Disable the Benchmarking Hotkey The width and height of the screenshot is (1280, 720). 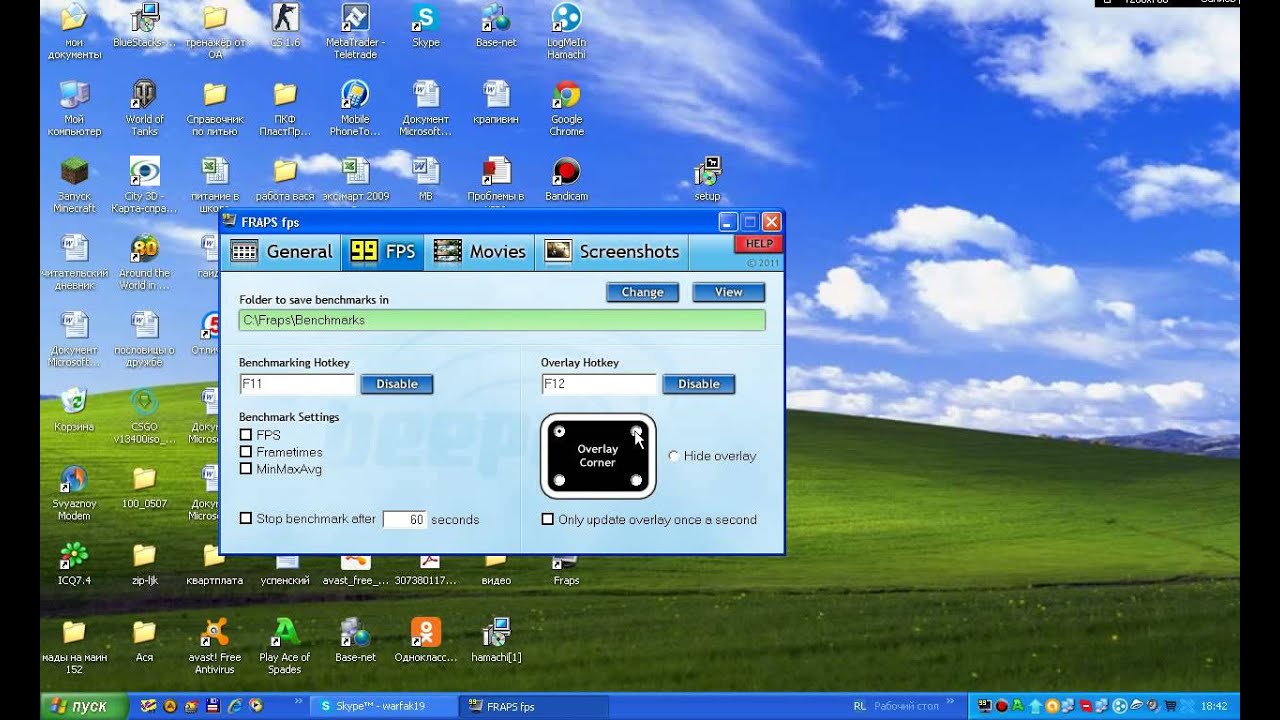[x=397, y=384]
